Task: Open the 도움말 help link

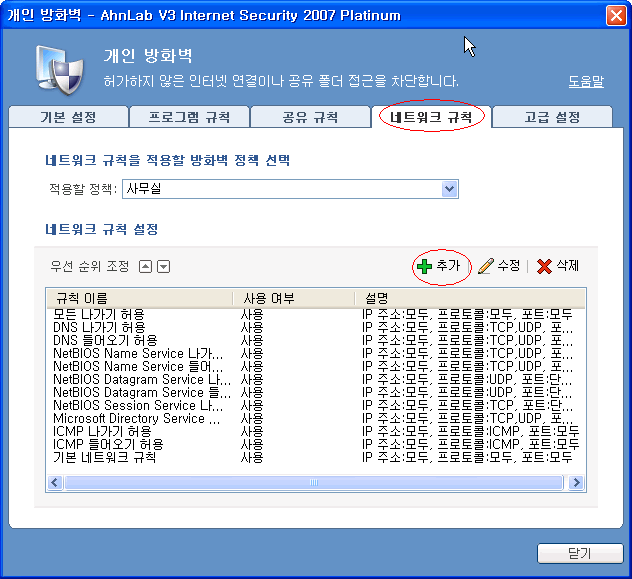Action: [586, 82]
